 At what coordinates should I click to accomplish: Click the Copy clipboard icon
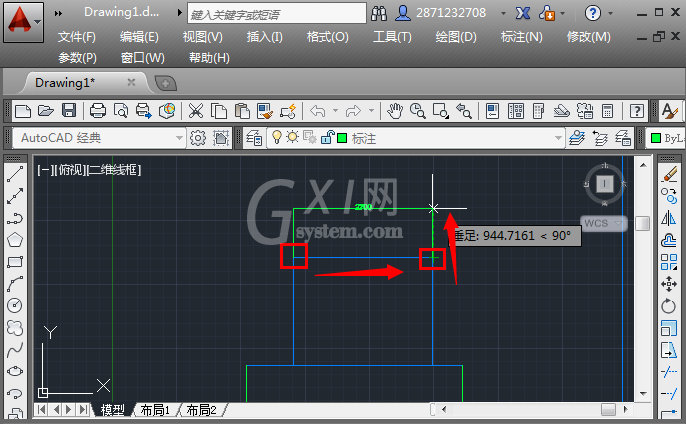(219, 111)
